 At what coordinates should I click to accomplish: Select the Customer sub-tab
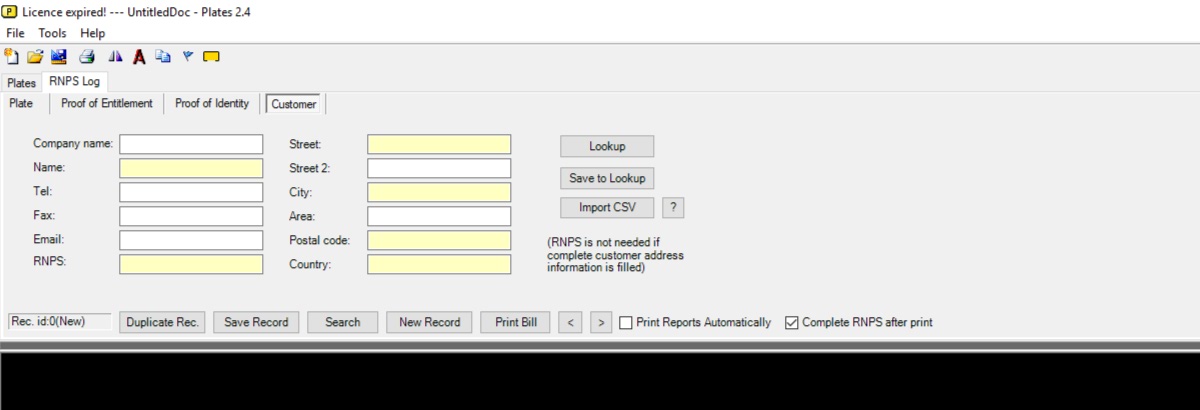coord(294,104)
